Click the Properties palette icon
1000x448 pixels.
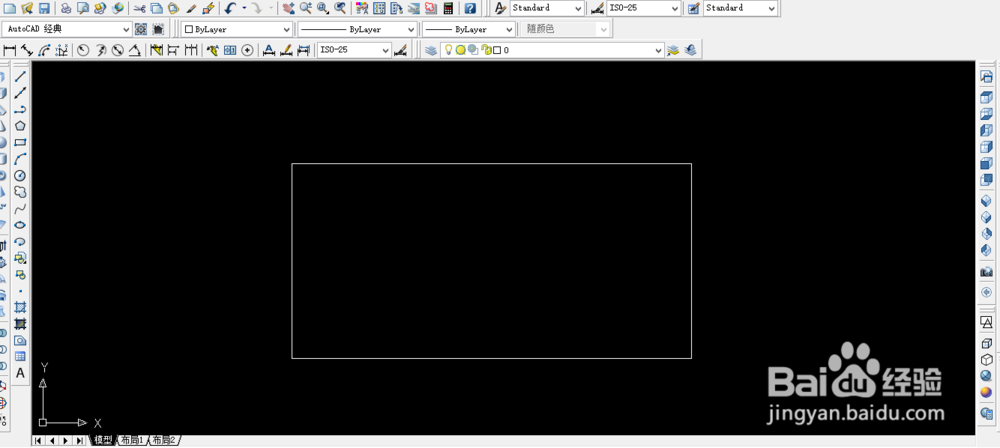click(x=362, y=8)
